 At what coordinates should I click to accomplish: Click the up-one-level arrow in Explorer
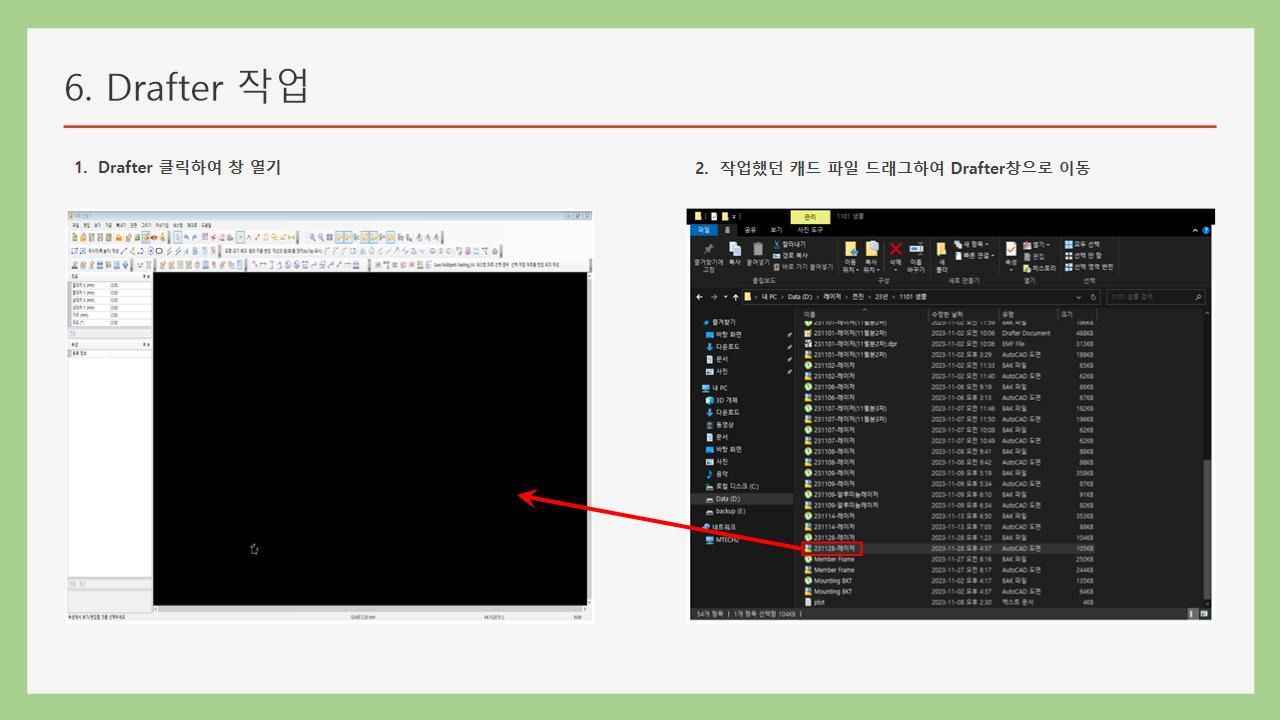736,297
